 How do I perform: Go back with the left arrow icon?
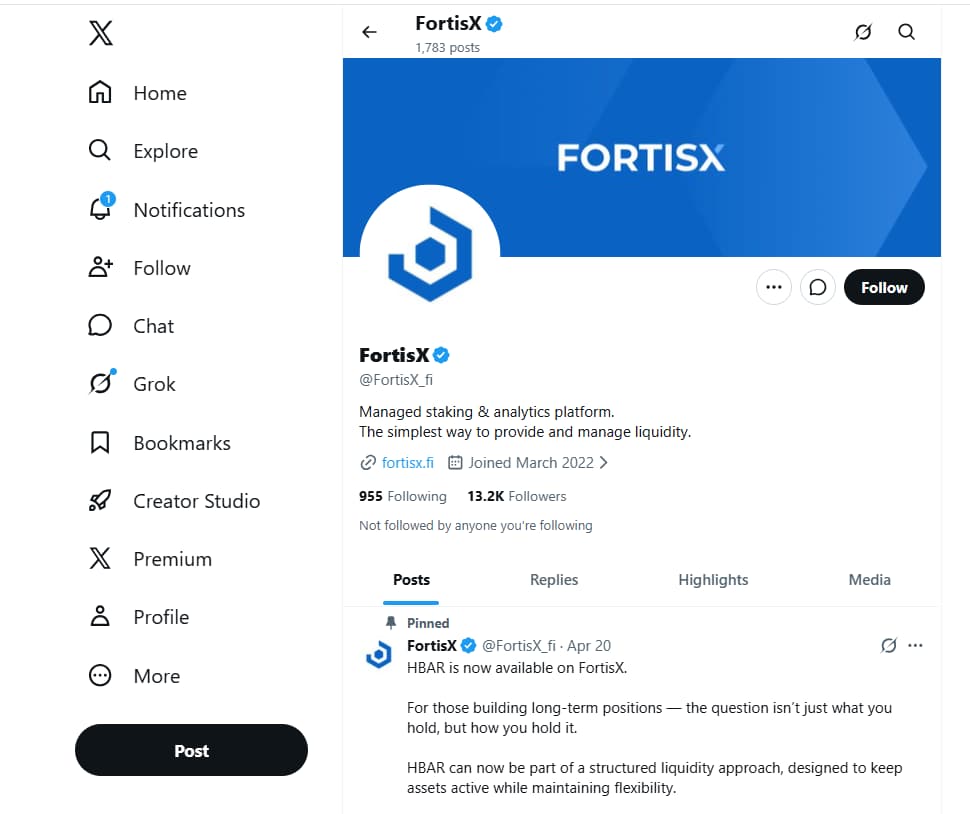369,32
